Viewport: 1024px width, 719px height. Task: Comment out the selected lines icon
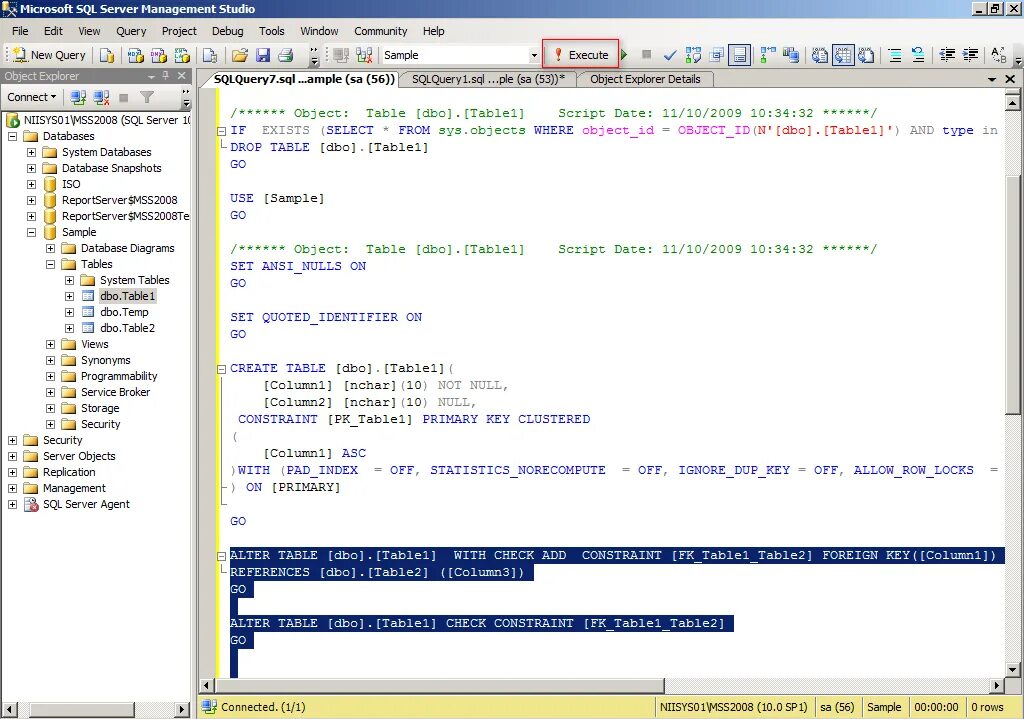coord(895,56)
